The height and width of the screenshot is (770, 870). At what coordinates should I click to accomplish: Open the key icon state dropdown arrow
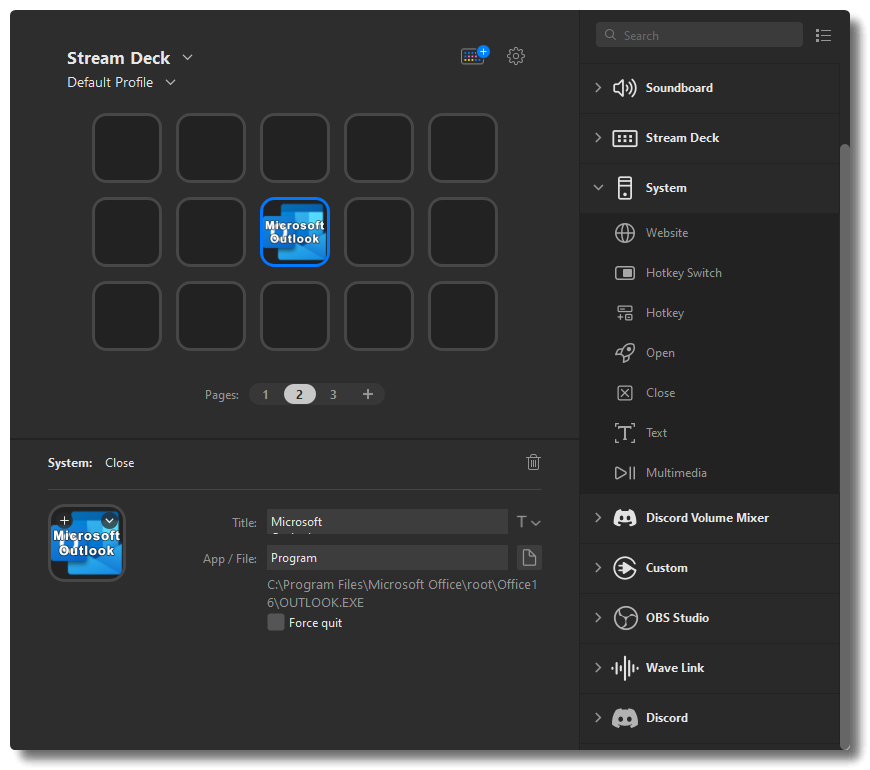pos(109,520)
